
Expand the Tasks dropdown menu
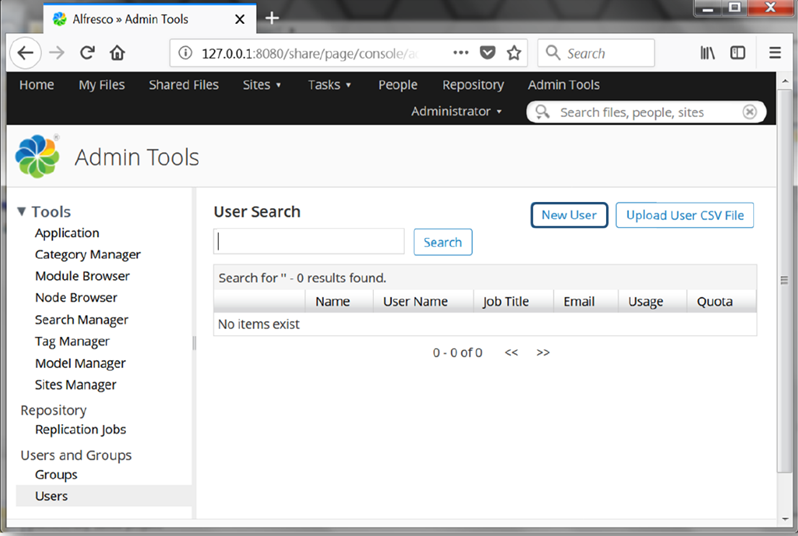click(330, 85)
